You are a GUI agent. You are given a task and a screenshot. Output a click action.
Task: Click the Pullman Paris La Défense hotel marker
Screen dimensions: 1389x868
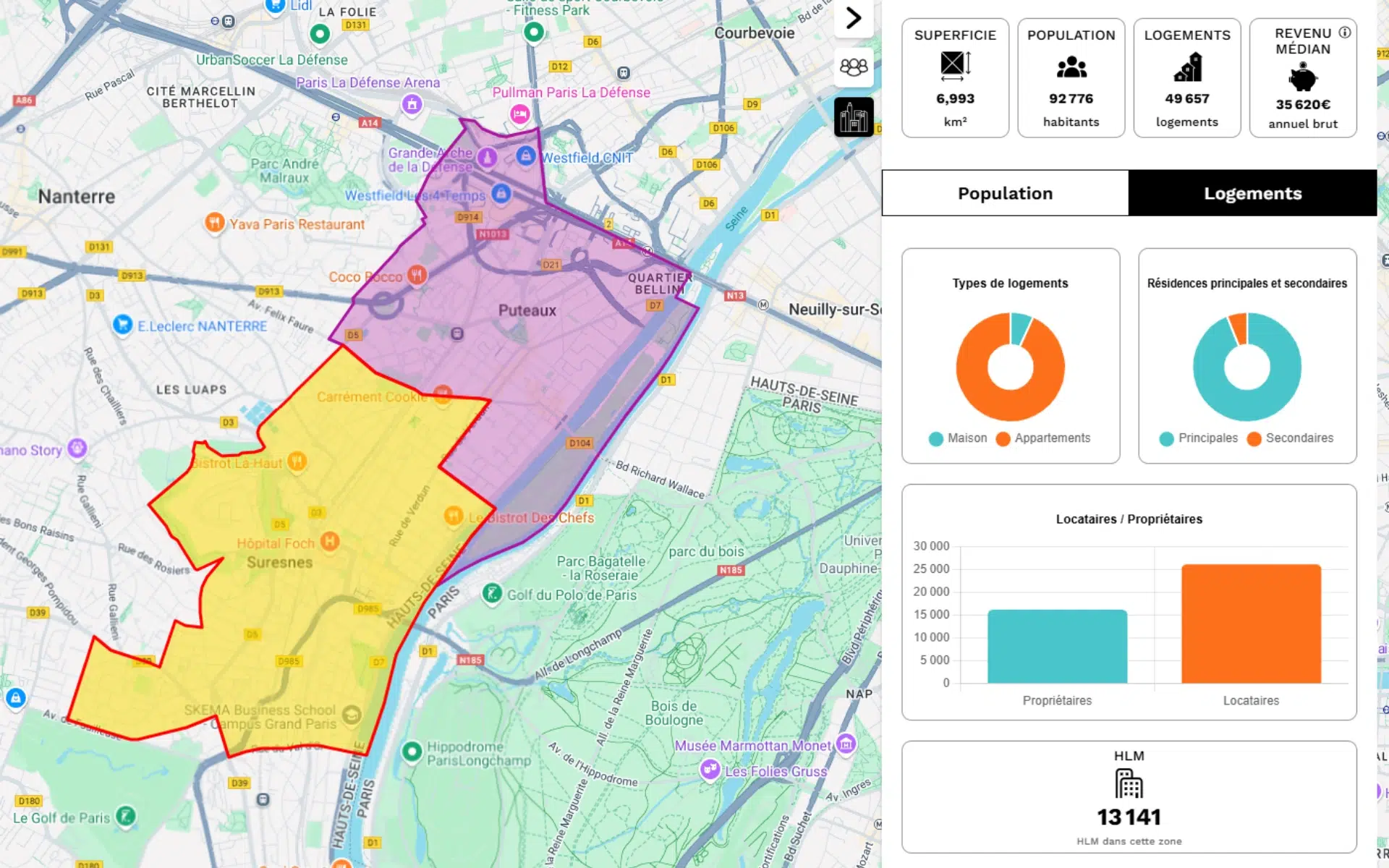click(x=521, y=114)
